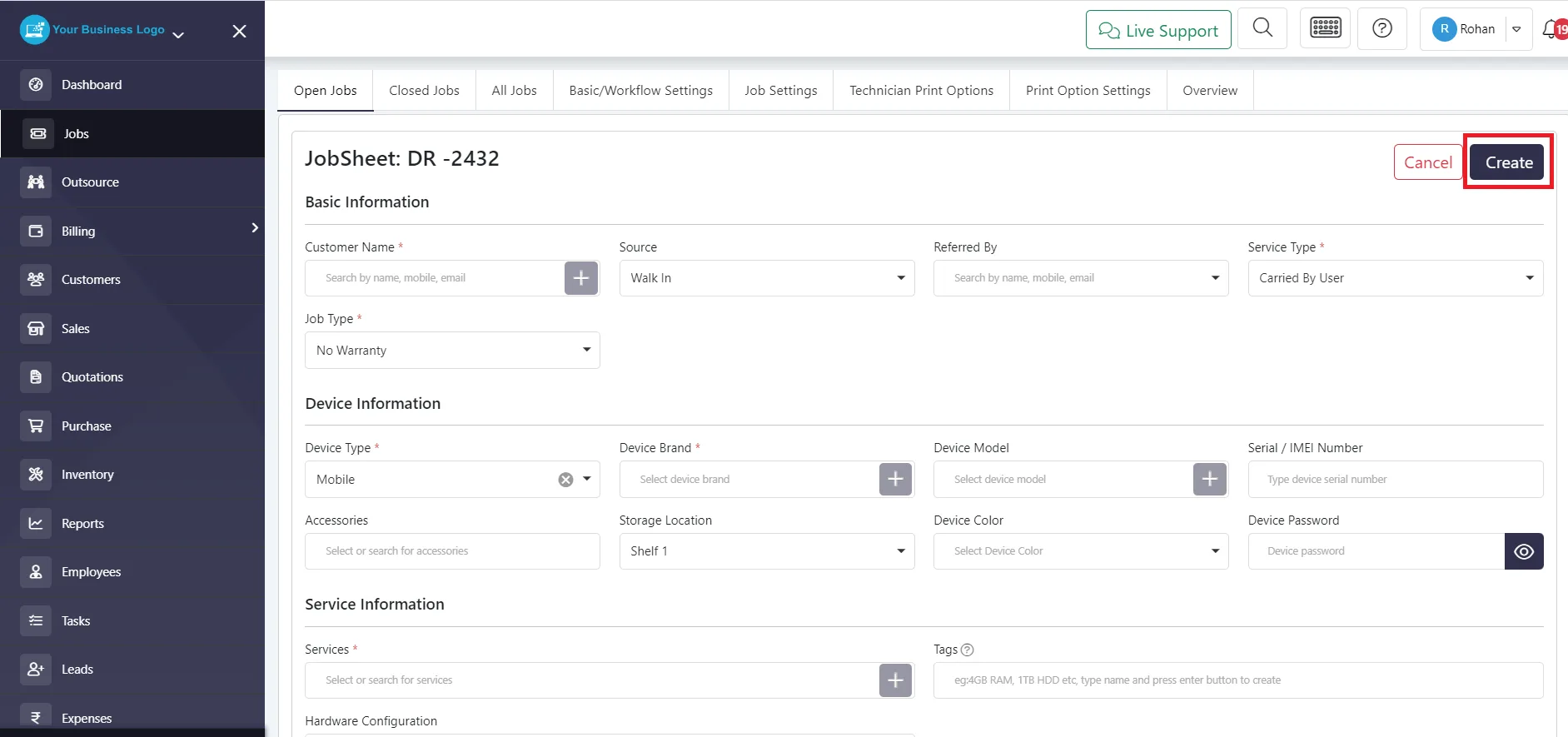Cancel the job sheet
This screenshot has width=1568, height=737.
(1428, 162)
